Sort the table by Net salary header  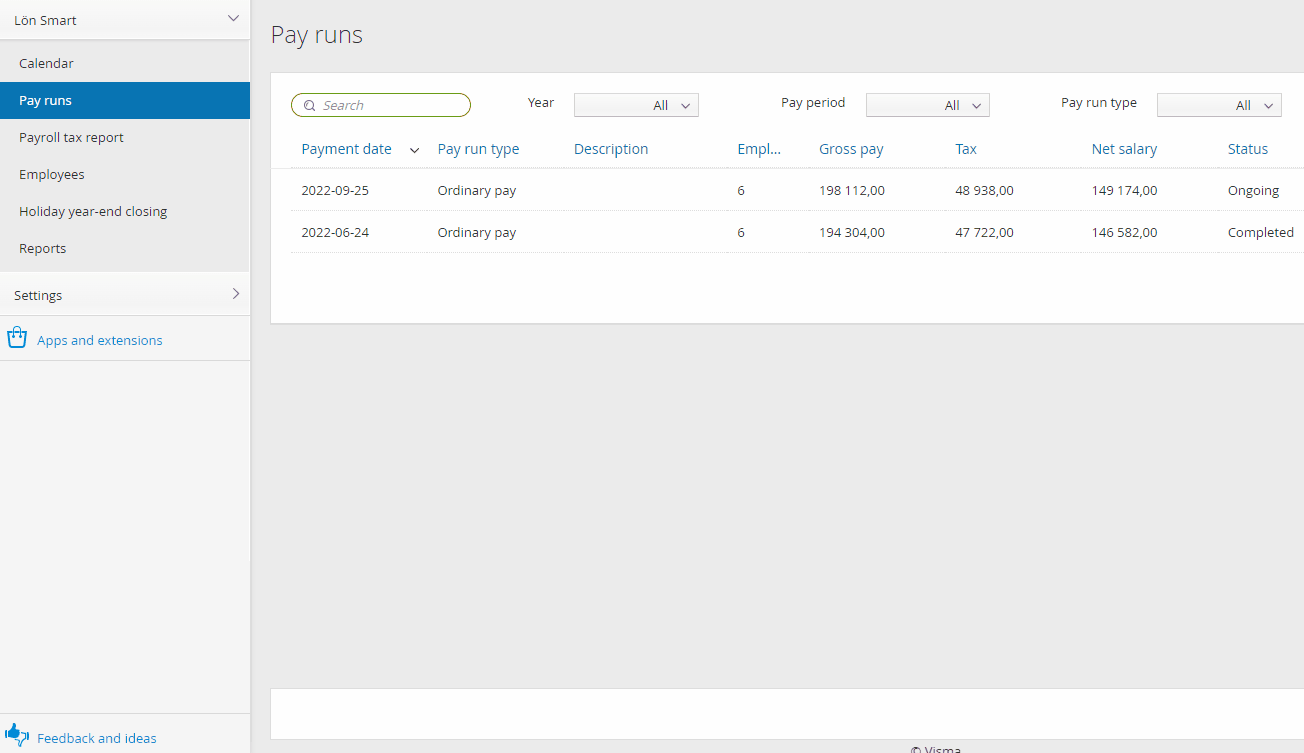(1124, 149)
